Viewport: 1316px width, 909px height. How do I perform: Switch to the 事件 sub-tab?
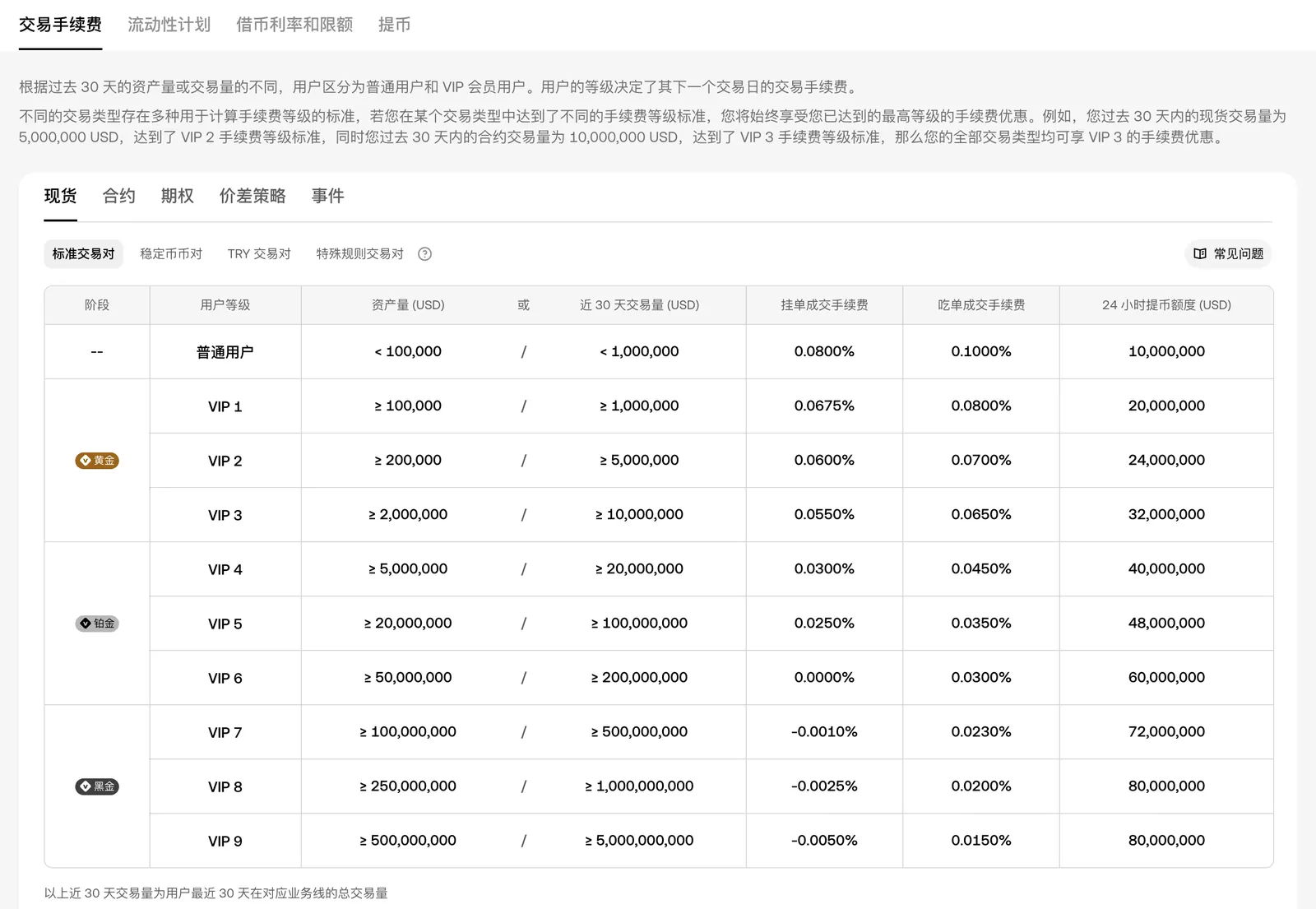327,196
